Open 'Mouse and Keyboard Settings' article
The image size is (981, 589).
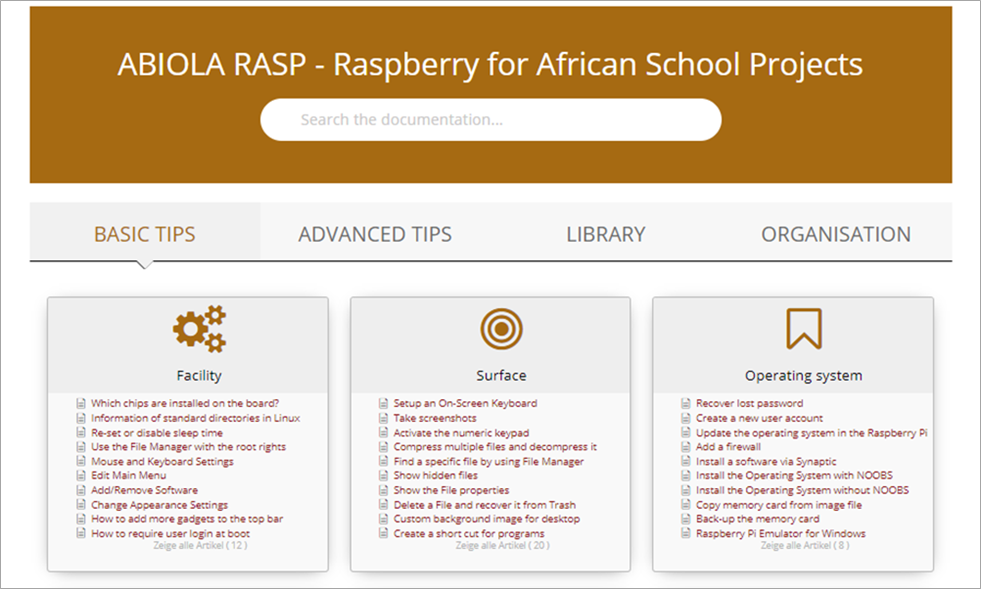pos(162,461)
